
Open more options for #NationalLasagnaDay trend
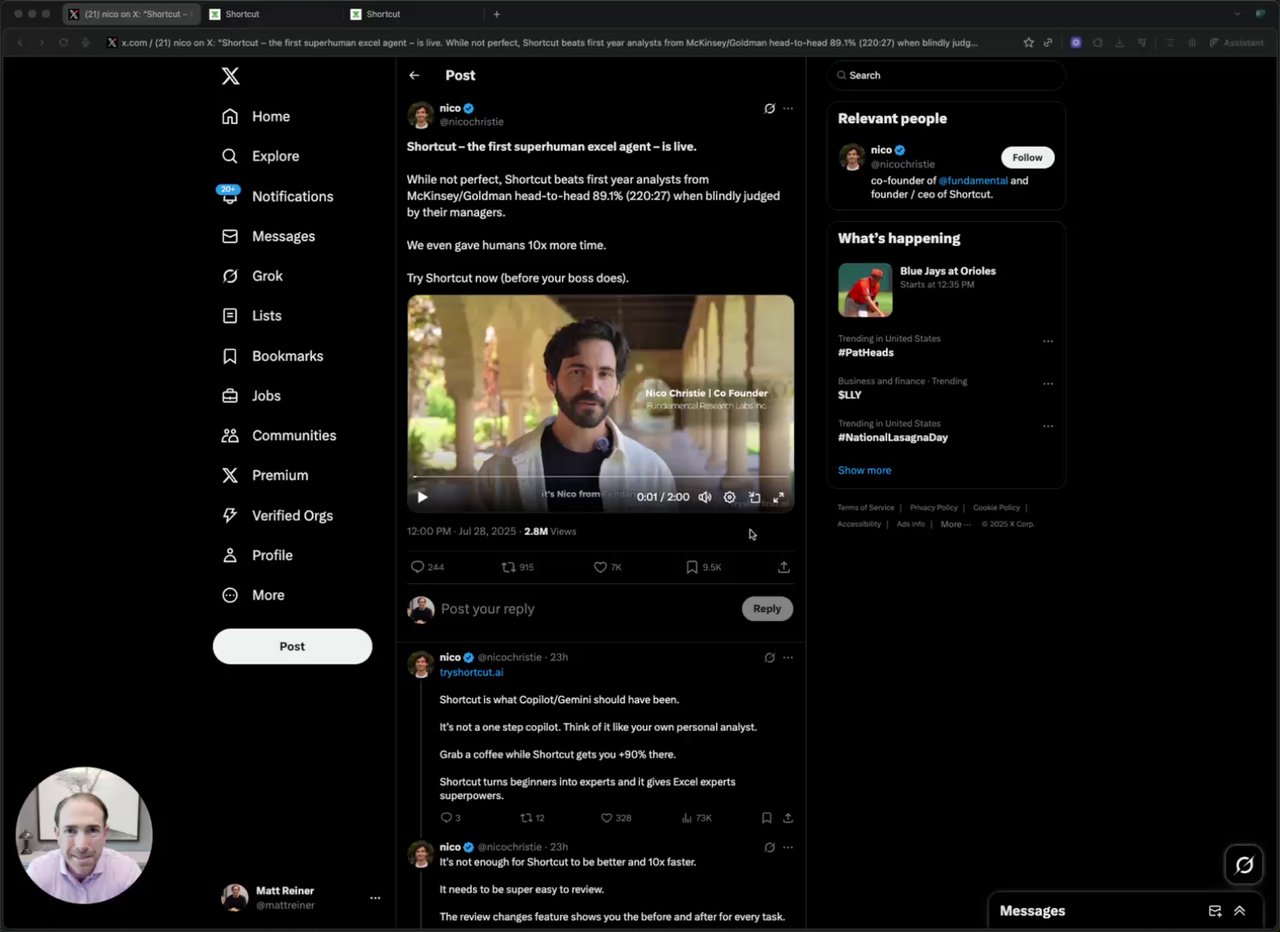1048,427
